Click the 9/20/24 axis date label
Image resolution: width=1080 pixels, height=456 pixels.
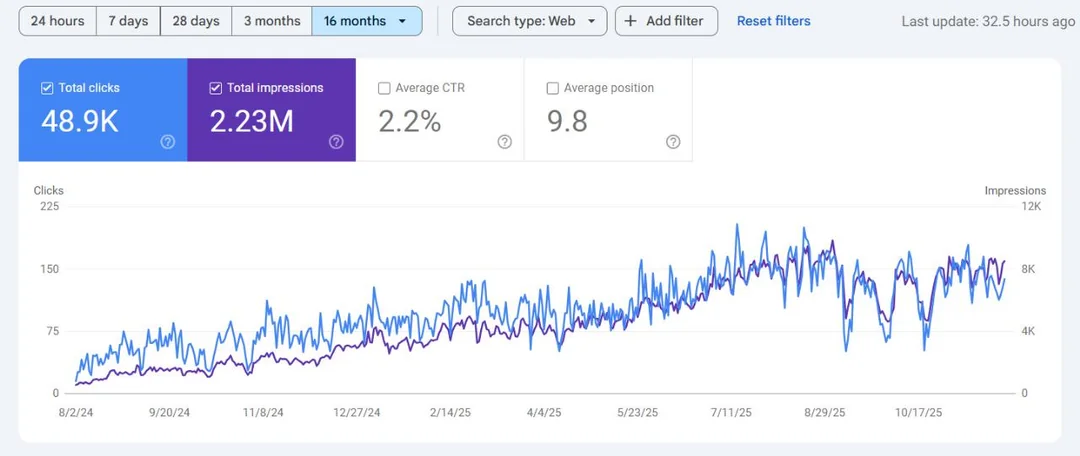pyautogui.click(x=169, y=413)
